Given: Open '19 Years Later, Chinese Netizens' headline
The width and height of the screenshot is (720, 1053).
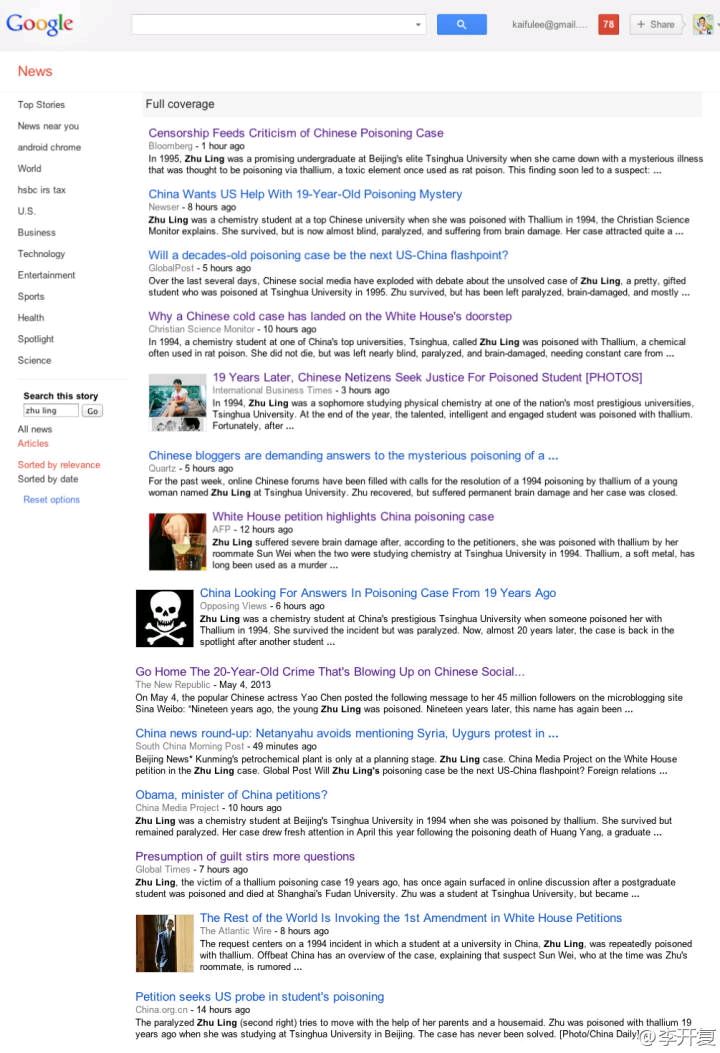Looking at the screenshot, I should [427, 377].
